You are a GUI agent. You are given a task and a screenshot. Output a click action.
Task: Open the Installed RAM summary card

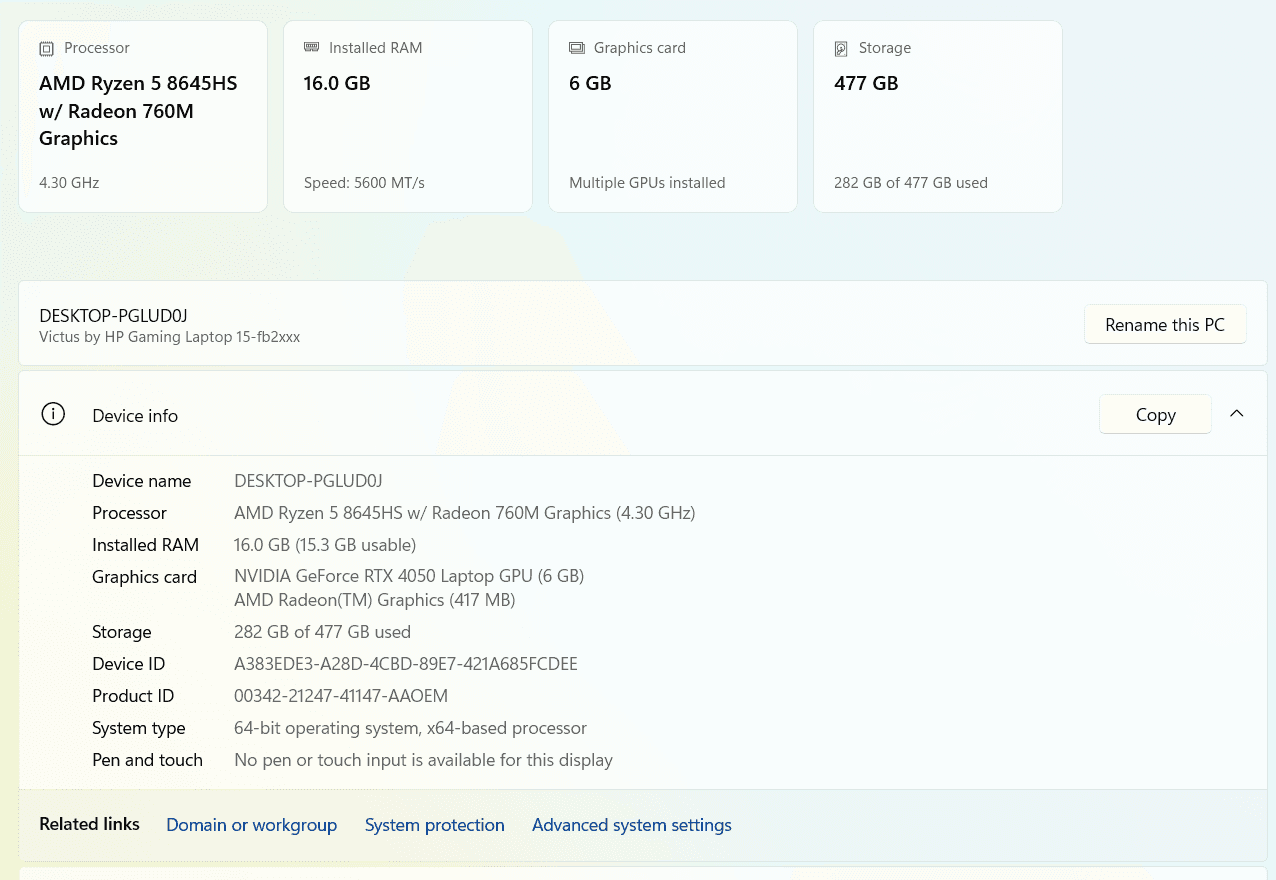pos(408,117)
